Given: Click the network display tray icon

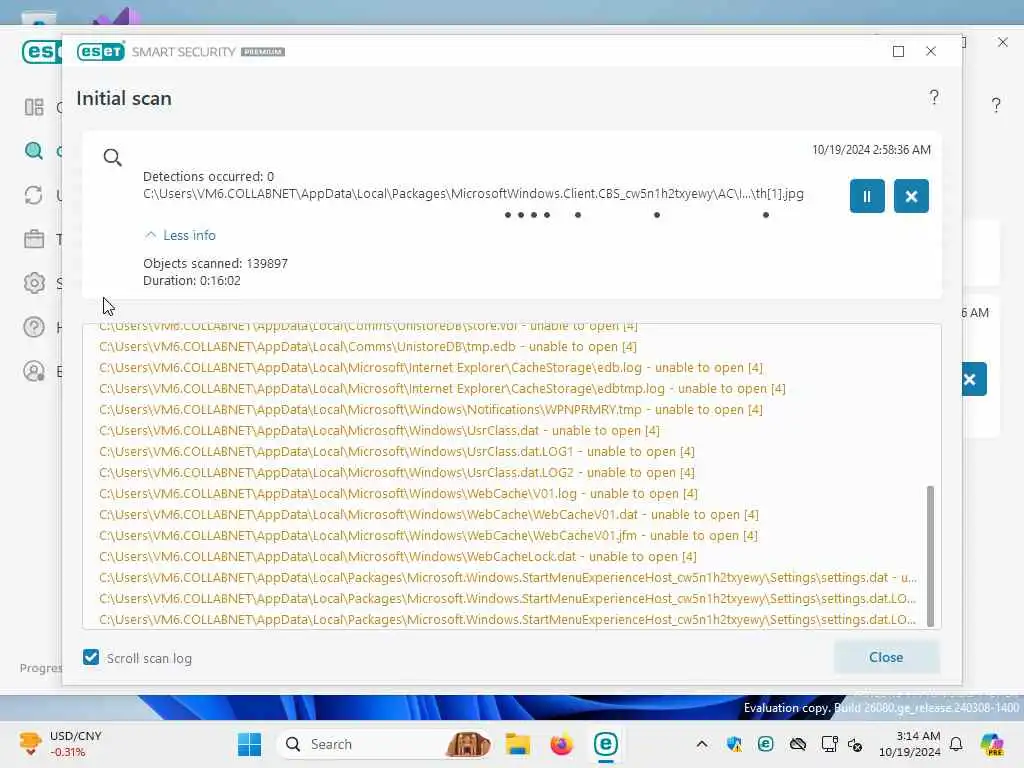Looking at the screenshot, I should tap(829, 744).
